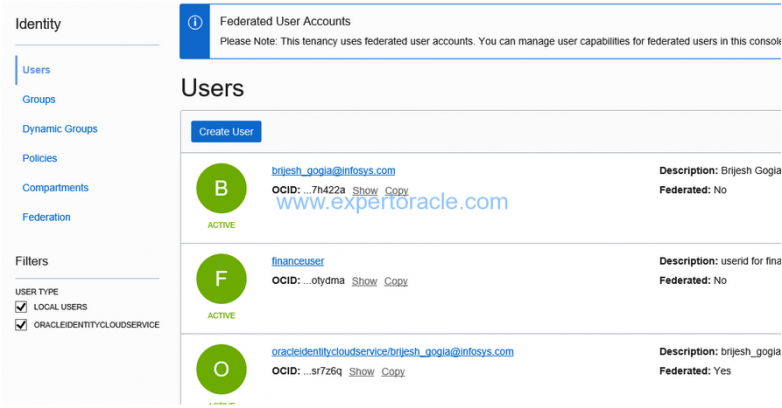The width and height of the screenshot is (782, 408).
Task: Show OCID ending sr7z6q
Action: [362, 372]
